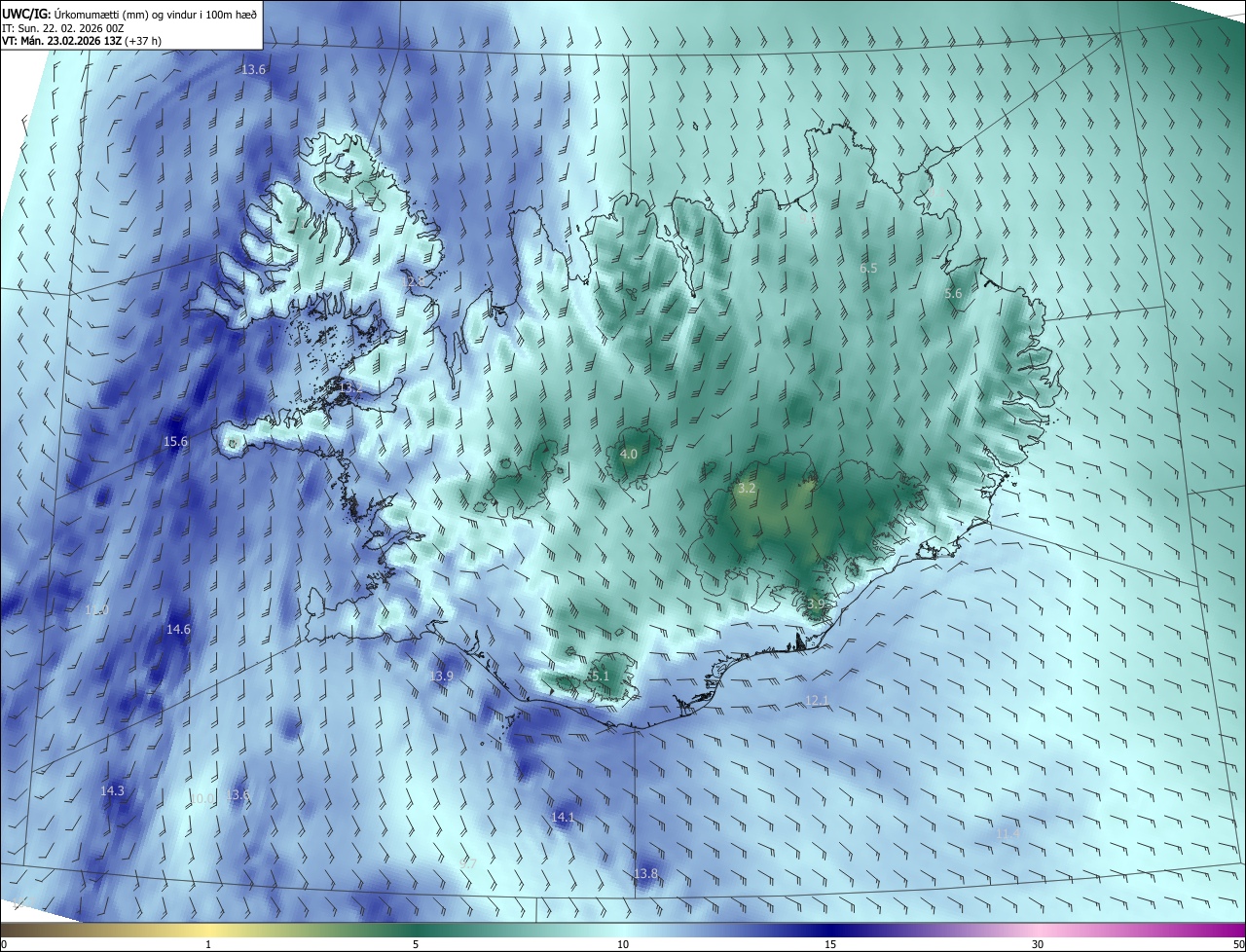Click the 14.3 value label

pos(112,791)
